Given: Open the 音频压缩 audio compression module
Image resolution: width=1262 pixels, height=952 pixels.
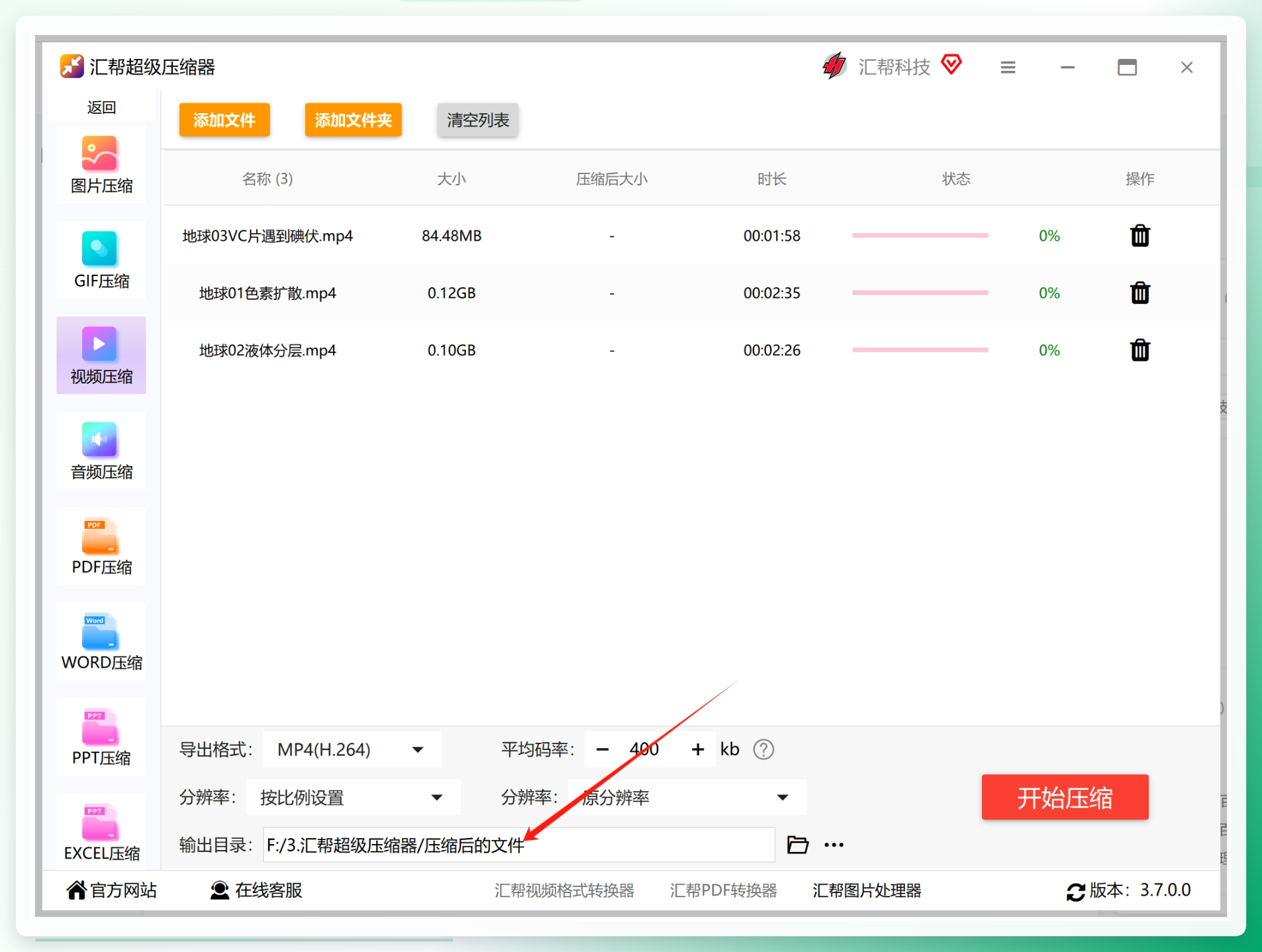Looking at the screenshot, I should [x=101, y=451].
